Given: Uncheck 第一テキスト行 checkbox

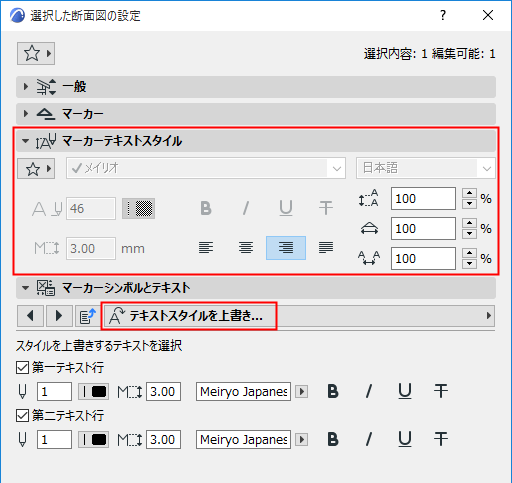Looking at the screenshot, I should pos(22,368).
